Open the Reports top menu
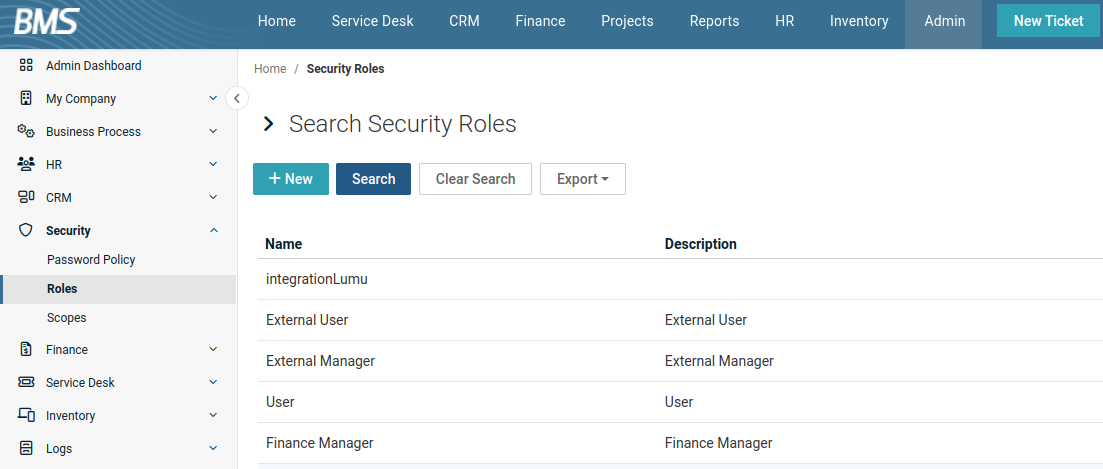The image size is (1103, 469). (714, 21)
